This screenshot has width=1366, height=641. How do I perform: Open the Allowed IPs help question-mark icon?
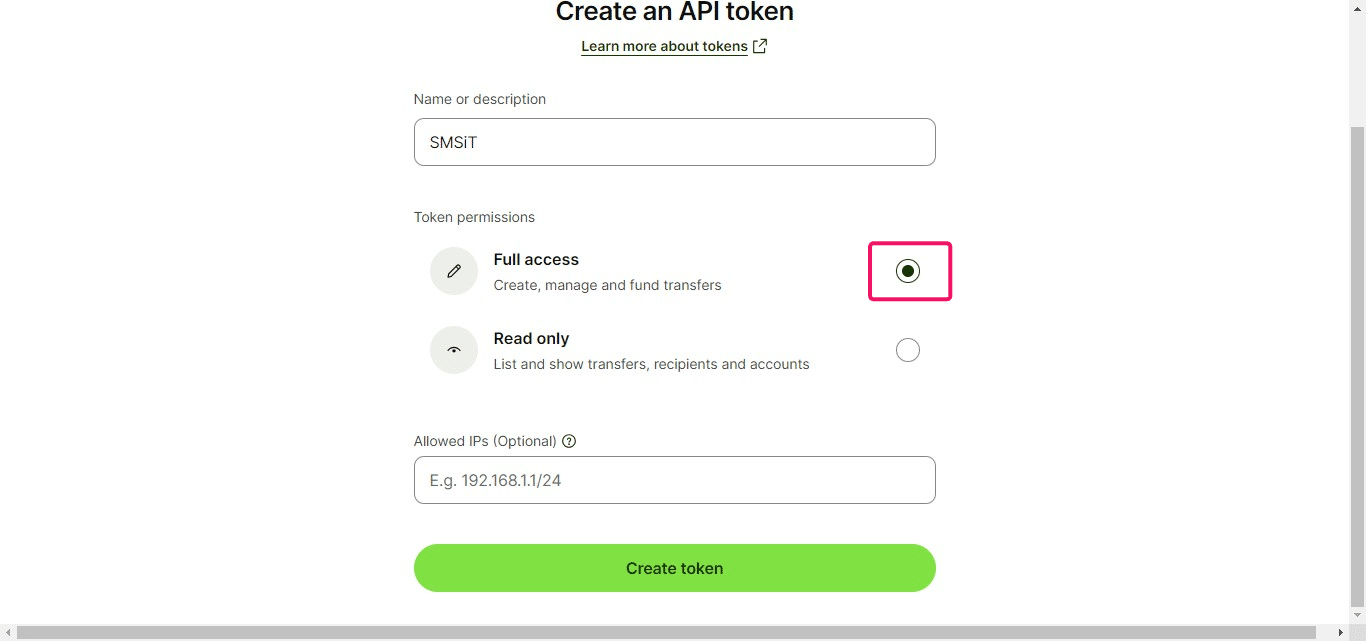click(569, 441)
